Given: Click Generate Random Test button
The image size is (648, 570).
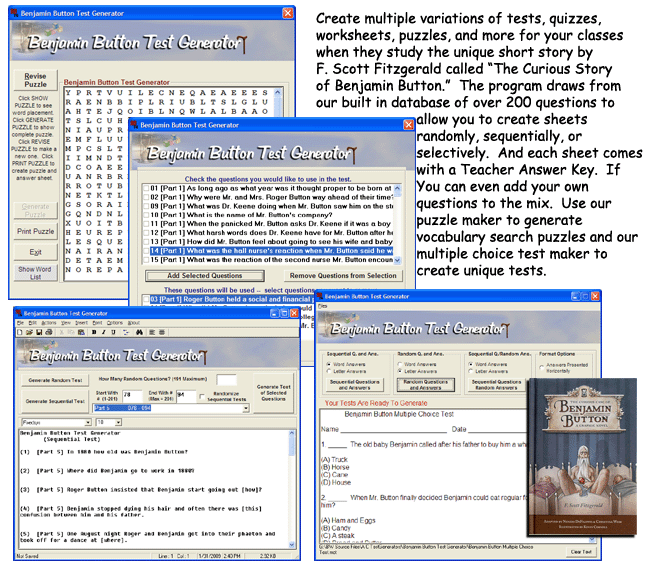Looking at the screenshot, I should click(55, 380).
